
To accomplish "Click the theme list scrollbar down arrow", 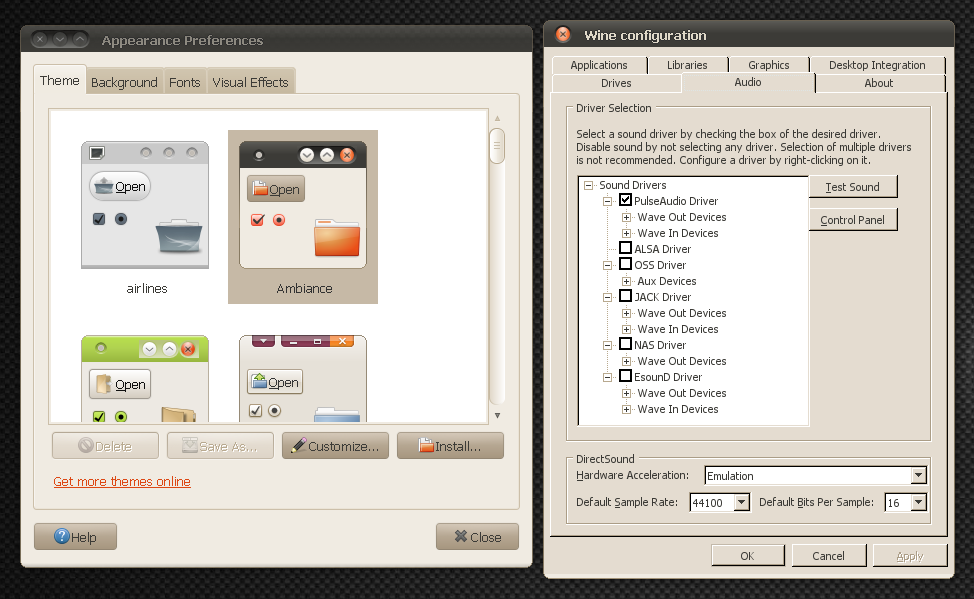I will point(497,414).
